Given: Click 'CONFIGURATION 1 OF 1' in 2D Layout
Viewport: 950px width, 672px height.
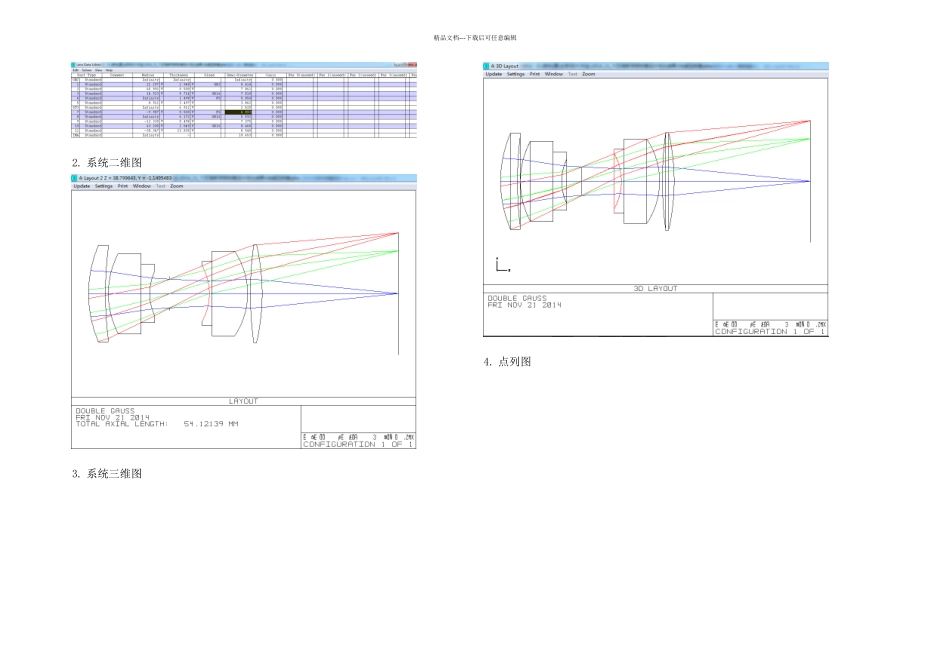Looking at the screenshot, I should coord(358,444).
